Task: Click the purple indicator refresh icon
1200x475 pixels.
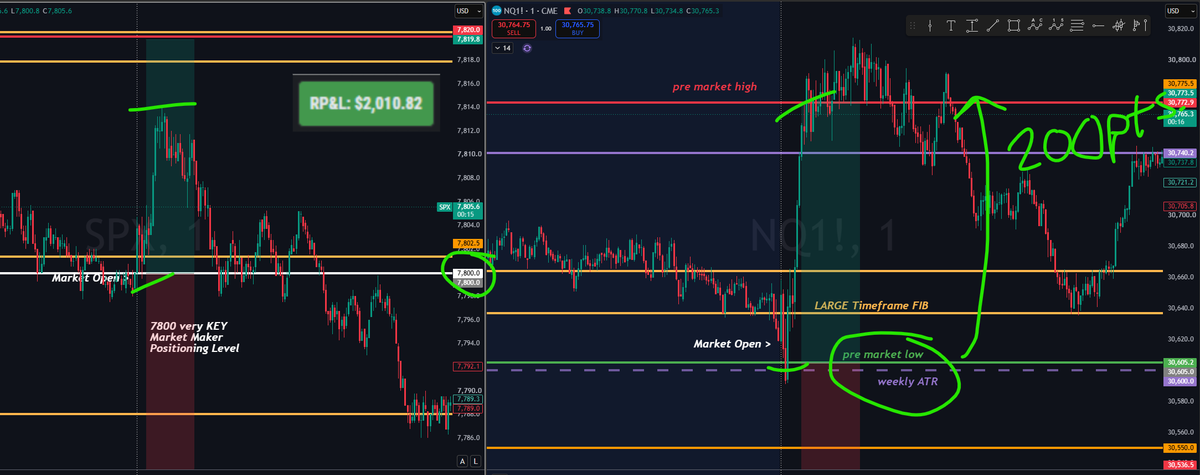Action: click(x=527, y=48)
